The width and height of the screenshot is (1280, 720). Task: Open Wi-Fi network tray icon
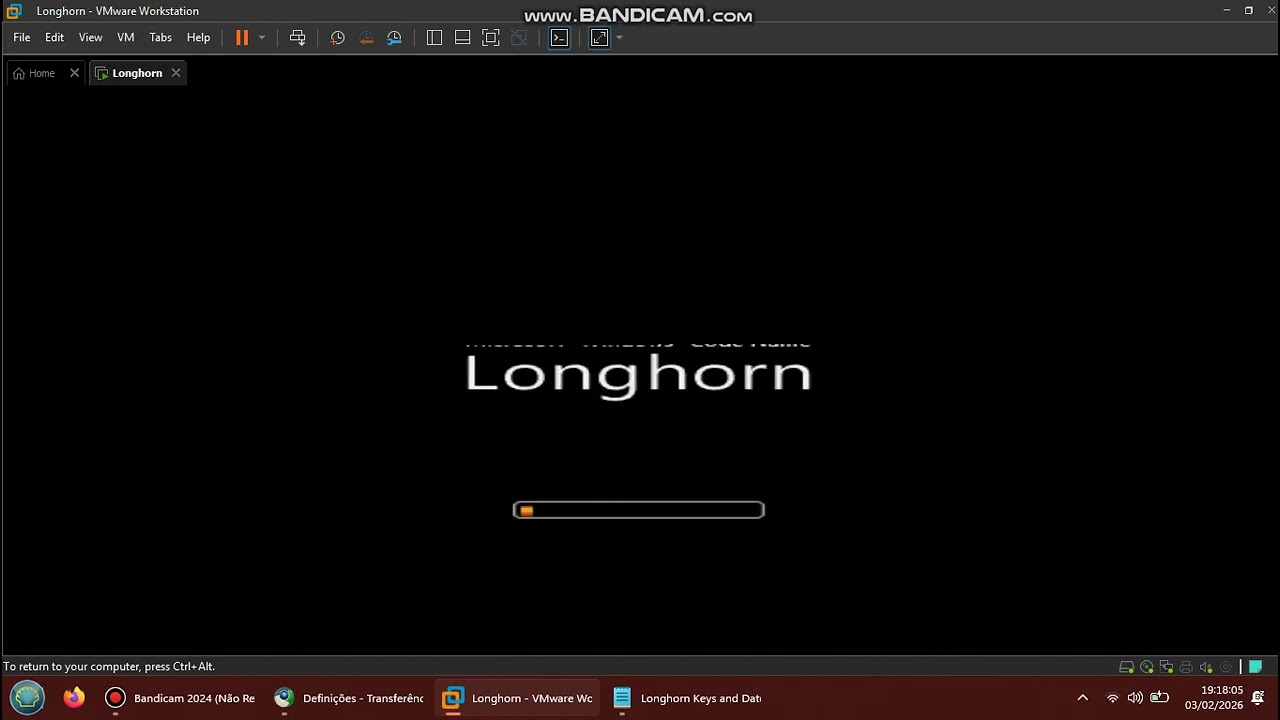1112,698
